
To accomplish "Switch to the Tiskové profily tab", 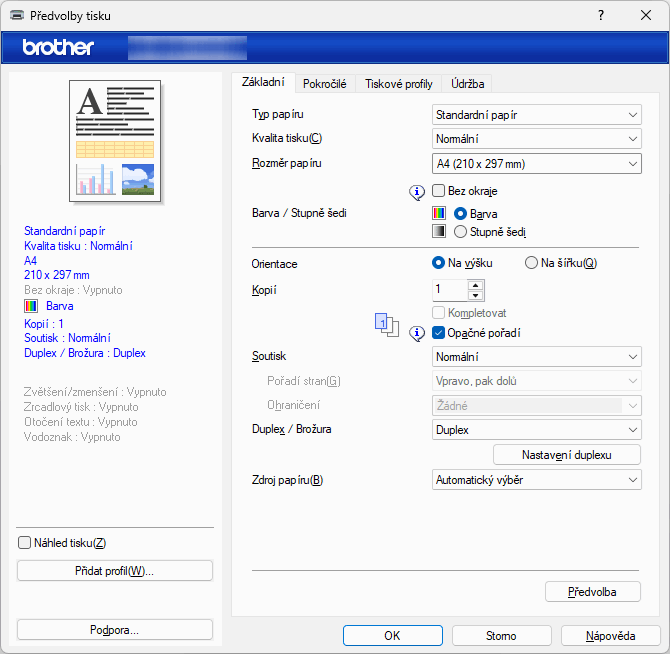I will 399,84.
